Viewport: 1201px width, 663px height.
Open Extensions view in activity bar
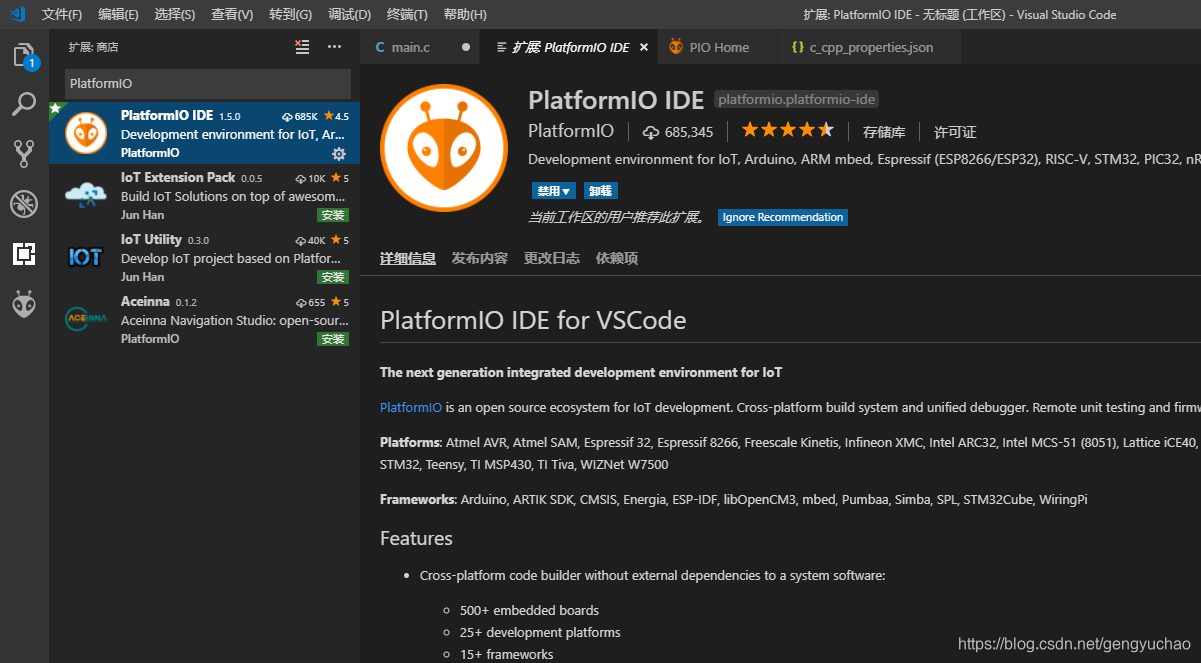[24, 254]
